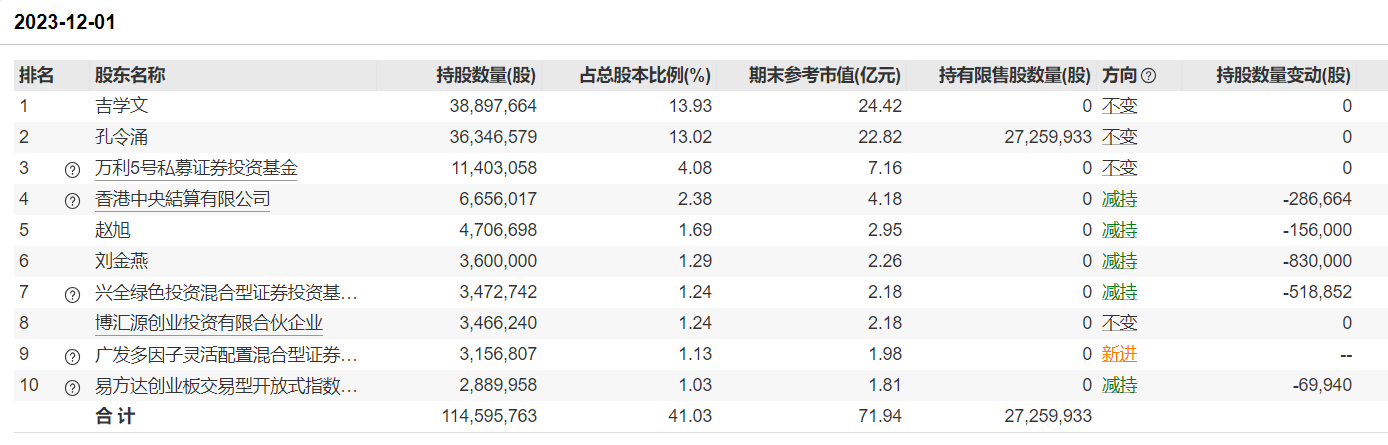Screen dimensions: 1388x445
Task: Click 持股数量(股) column header
Action: point(486,75)
